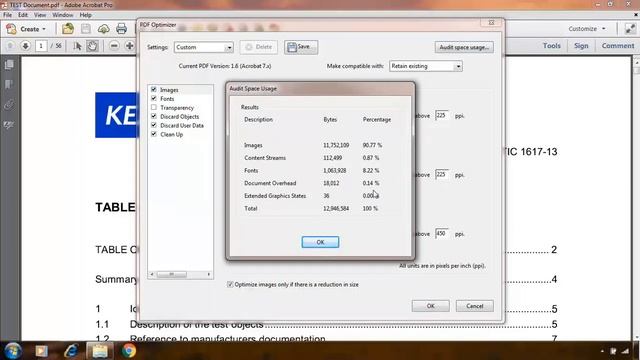Toggle optimize images only if reduction checkbox
The height and width of the screenshot is (360, 640).
(x=230, y=284)
